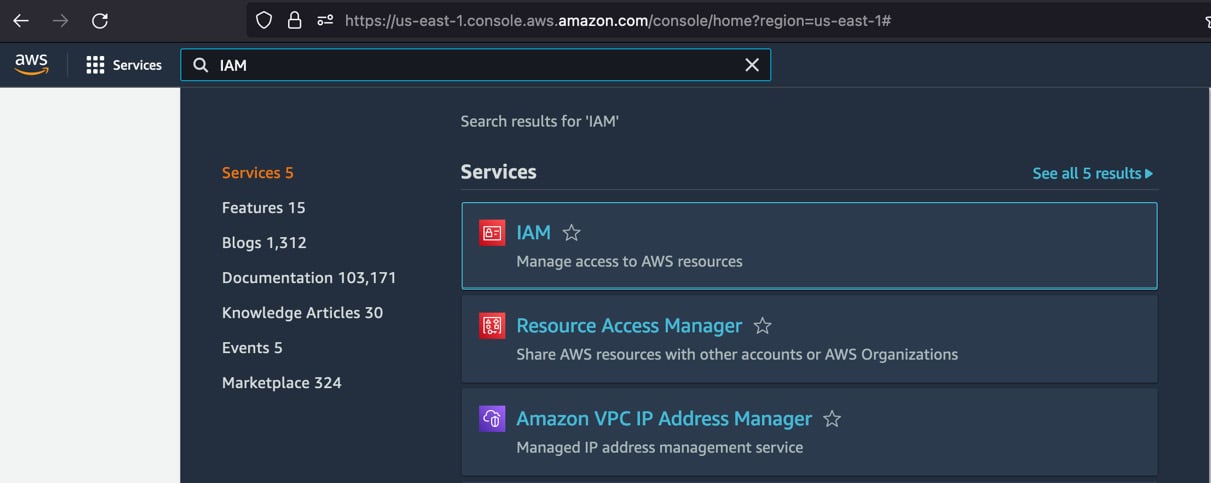Click the Services section heading
This screenshot has height=483, width=1211.
point(498,172)
